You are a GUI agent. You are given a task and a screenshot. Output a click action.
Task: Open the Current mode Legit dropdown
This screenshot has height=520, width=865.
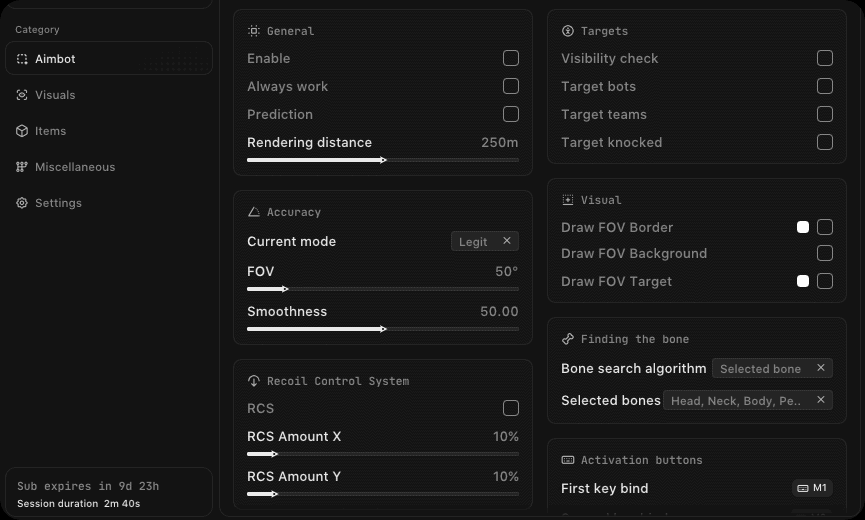484,241
